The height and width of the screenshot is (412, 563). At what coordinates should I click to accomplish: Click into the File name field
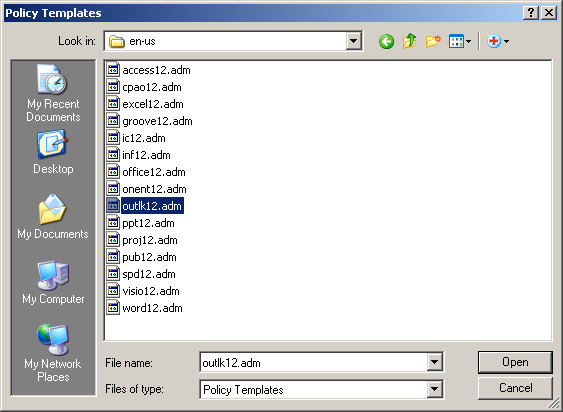pos(313,362)
